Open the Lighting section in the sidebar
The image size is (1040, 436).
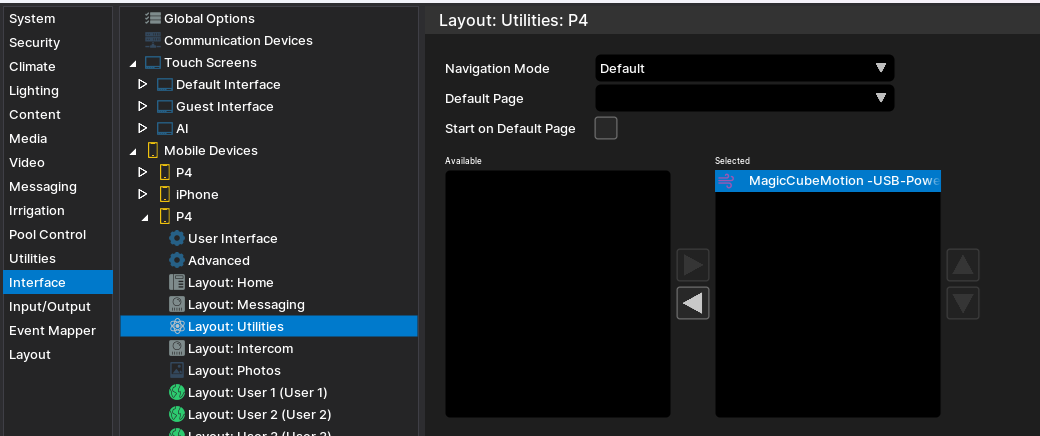[x=34, y=91]
